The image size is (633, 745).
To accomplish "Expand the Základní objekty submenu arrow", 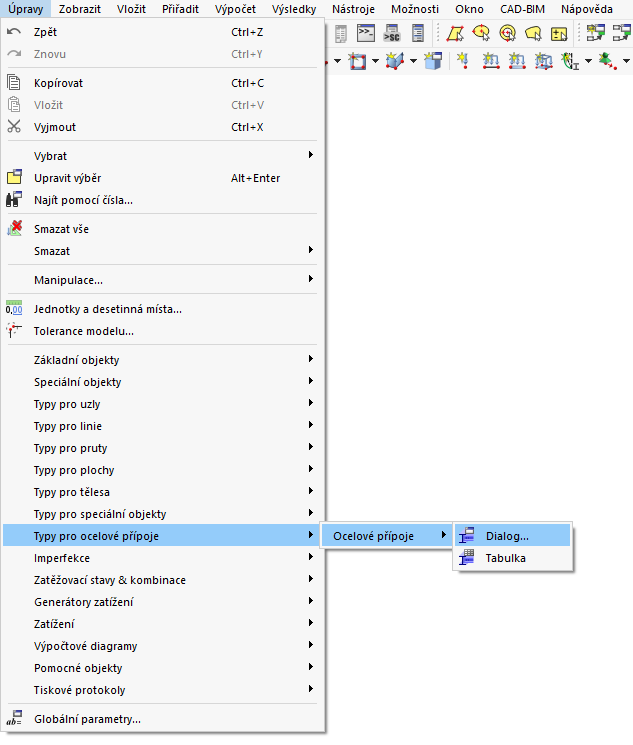I will coord(311,359).
